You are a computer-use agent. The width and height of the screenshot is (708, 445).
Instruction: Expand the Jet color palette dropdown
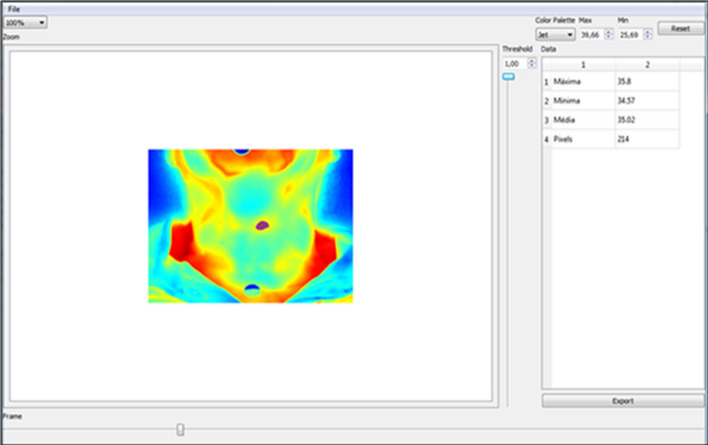click(x=555, y=34)
